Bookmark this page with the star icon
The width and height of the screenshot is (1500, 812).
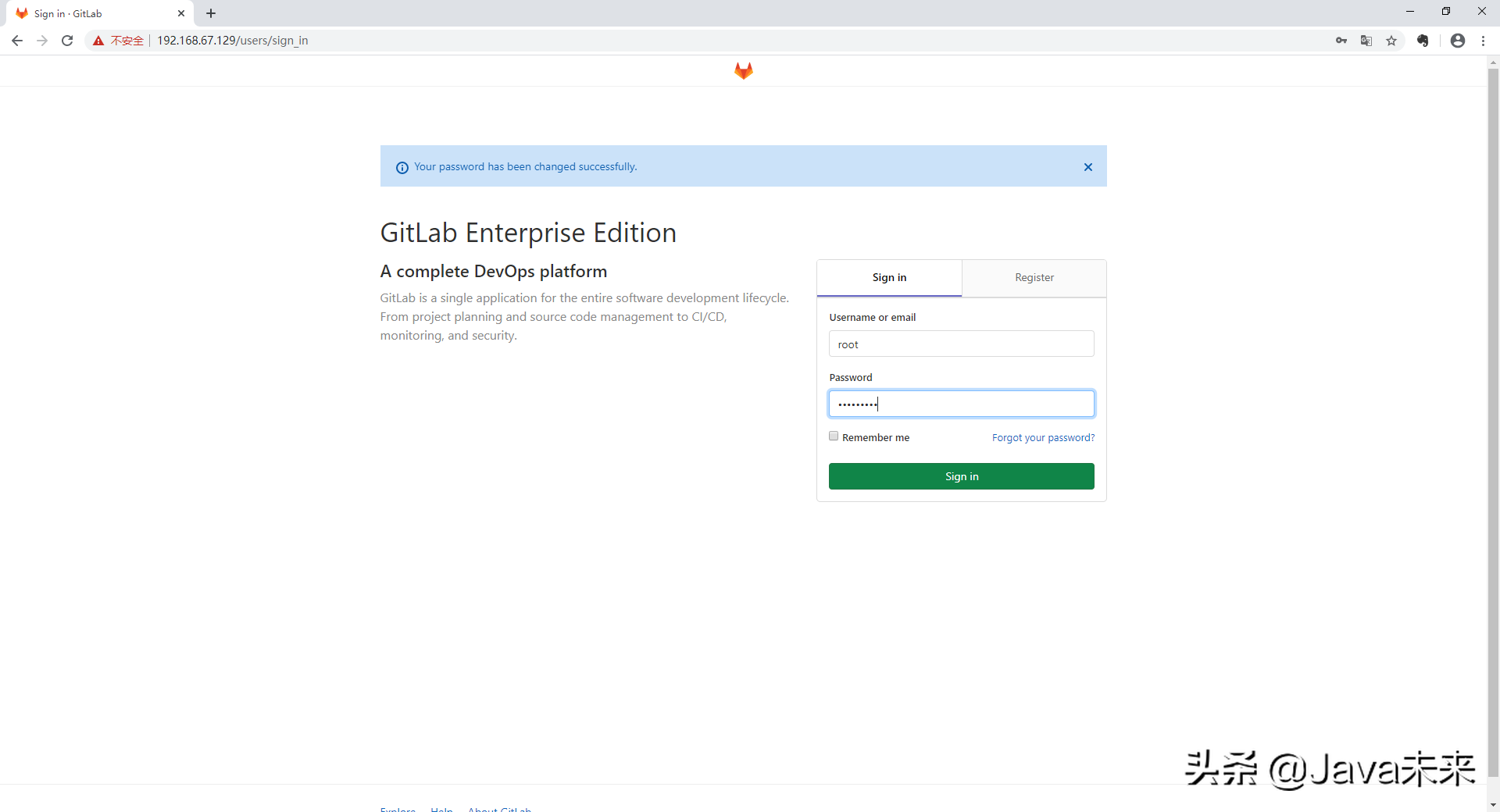(x=1391, y=41)
